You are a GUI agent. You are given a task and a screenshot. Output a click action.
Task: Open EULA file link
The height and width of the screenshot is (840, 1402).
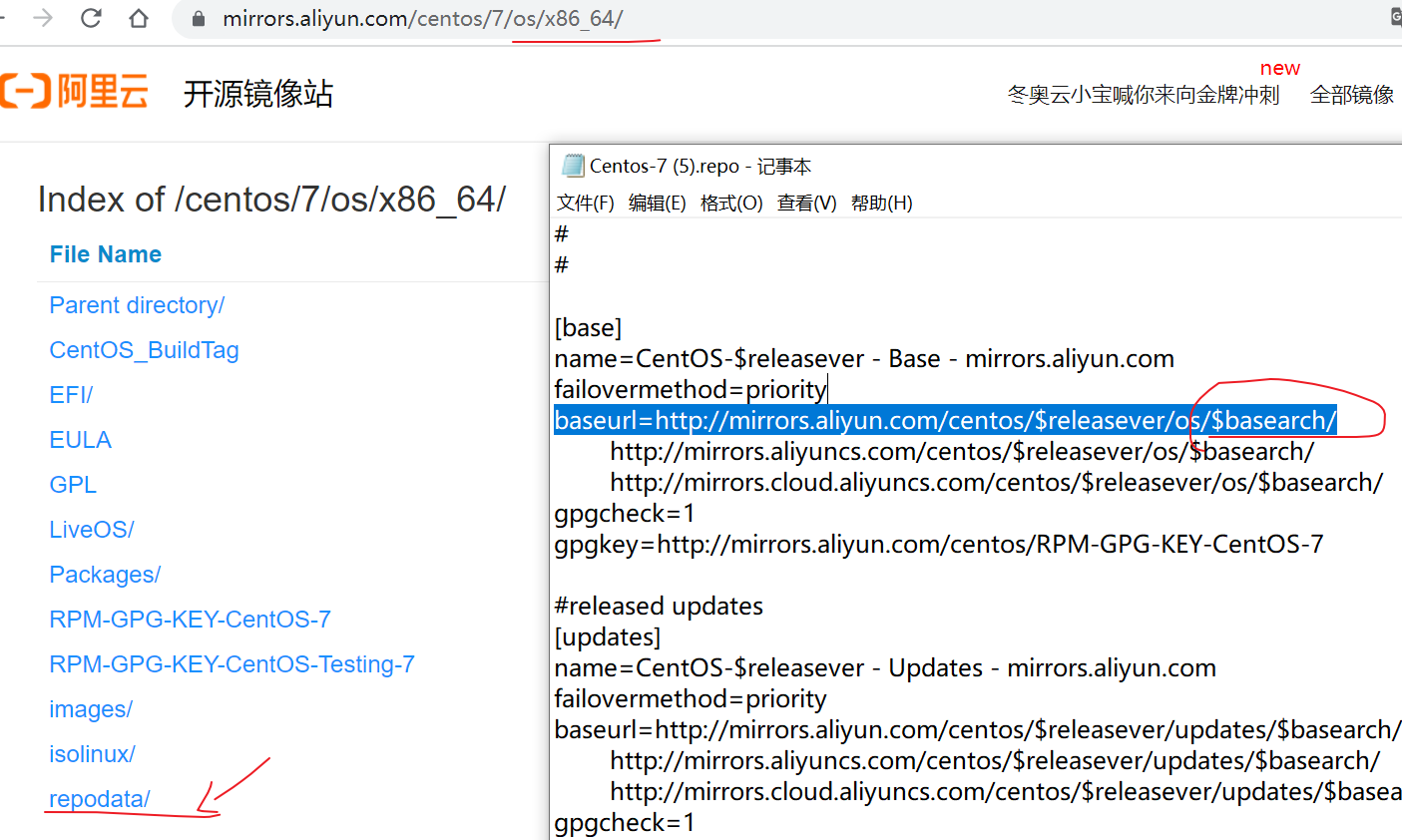[x=80, y=440]
